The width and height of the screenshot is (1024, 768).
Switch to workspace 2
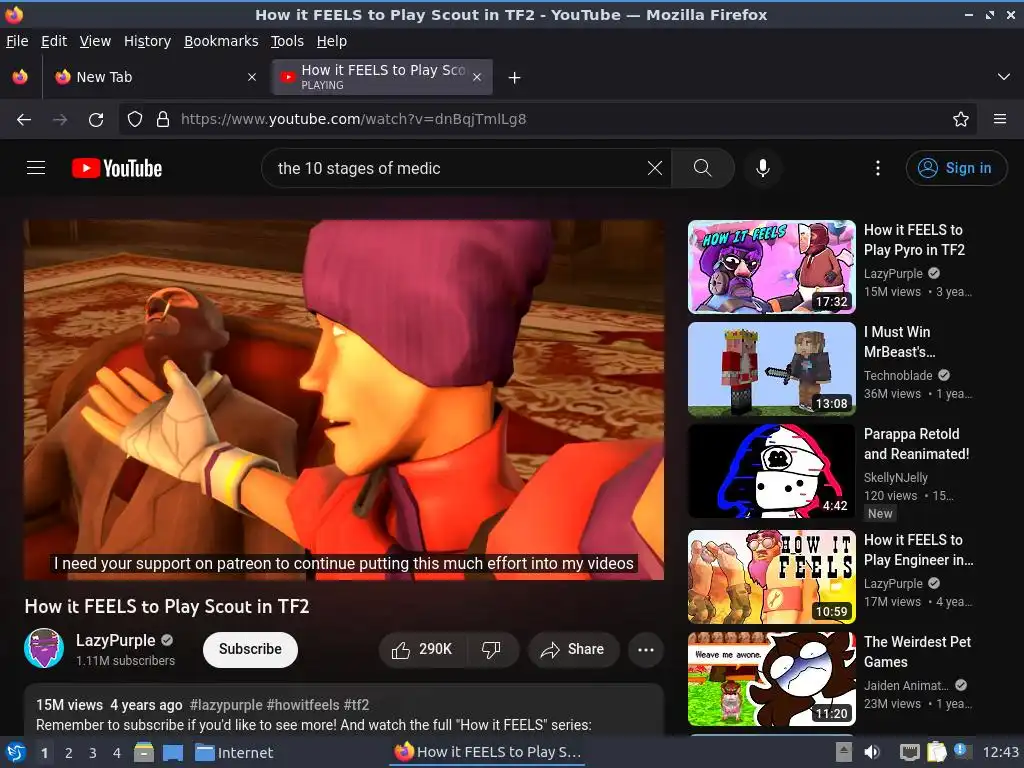(x=69, y=753)
